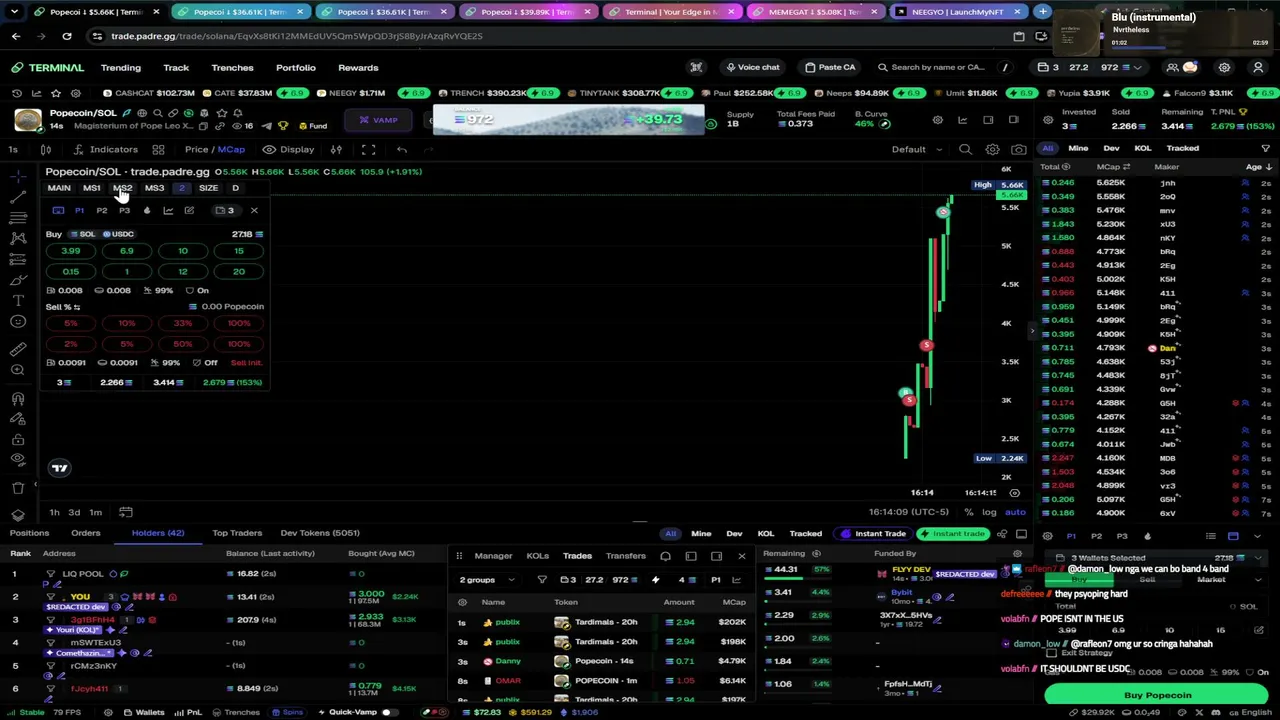Viewport: 1280px width, 720px height.
Task: Open Portfolio in top navigation
Action: pos(295,67)
